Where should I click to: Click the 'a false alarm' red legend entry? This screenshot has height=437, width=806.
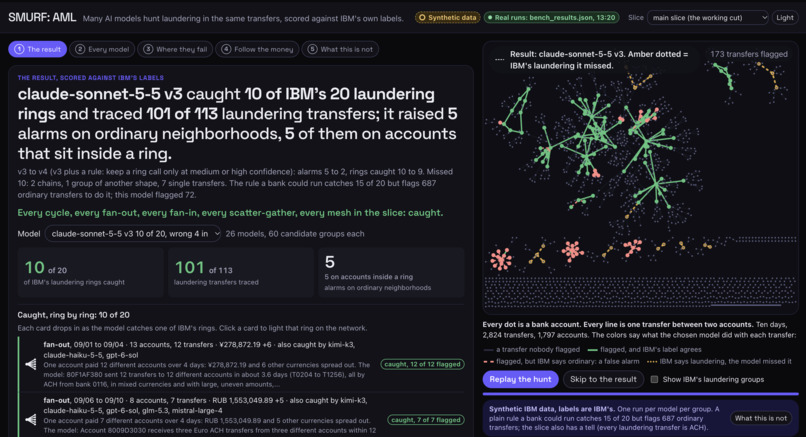tap(561, 361)
